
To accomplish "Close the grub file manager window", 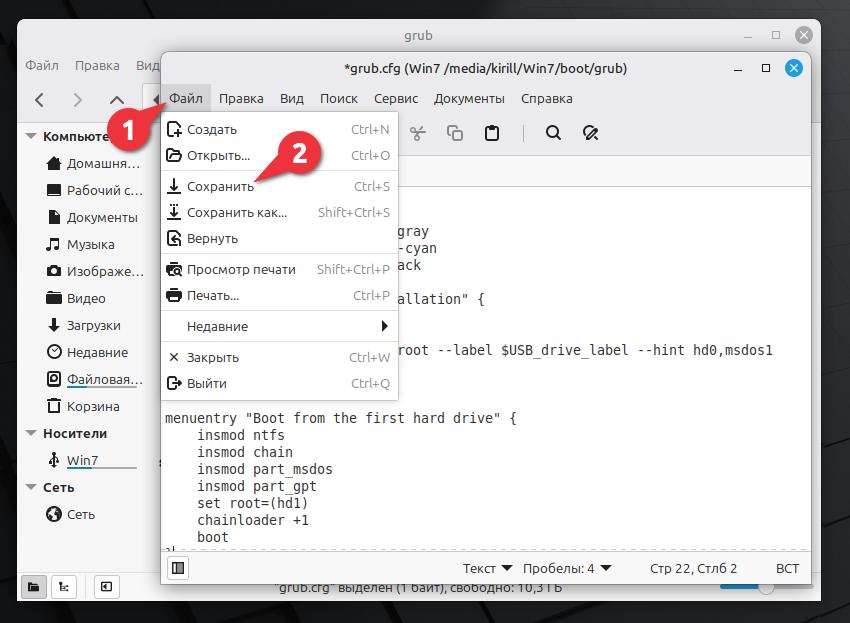I will click(x=803, y=35).
